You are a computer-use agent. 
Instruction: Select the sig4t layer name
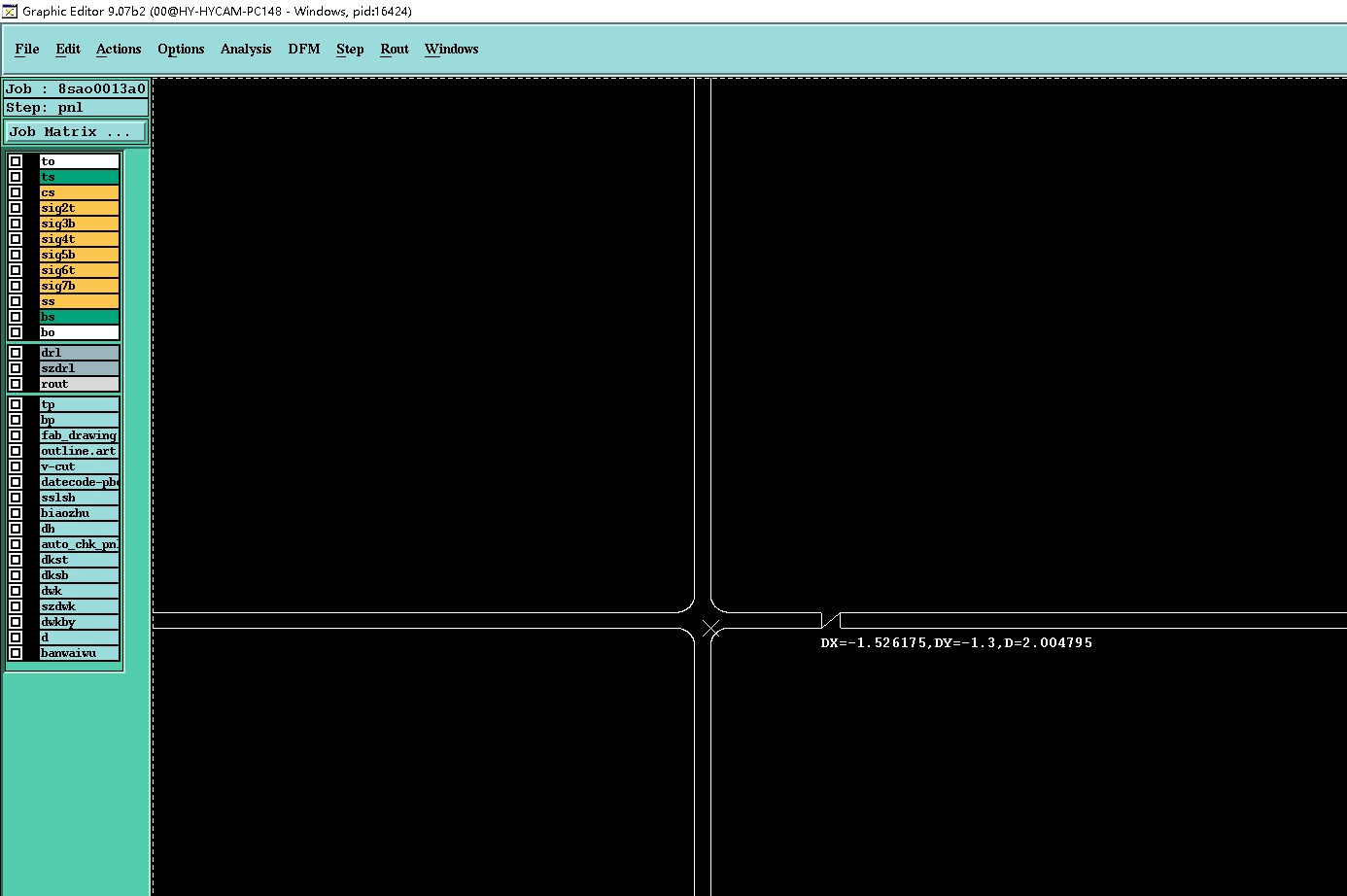click(x=79, y=239)
